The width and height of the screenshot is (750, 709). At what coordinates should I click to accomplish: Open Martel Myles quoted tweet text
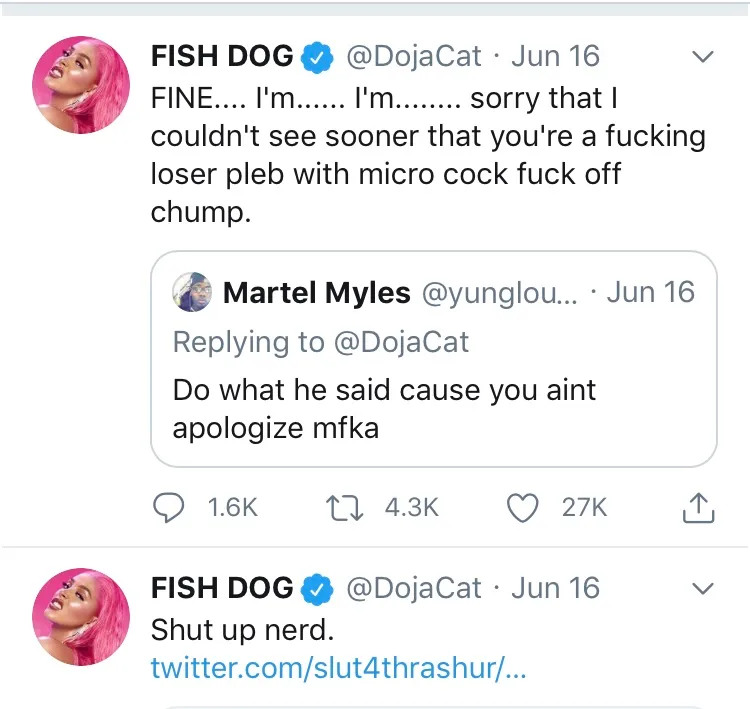click(384, 408)
